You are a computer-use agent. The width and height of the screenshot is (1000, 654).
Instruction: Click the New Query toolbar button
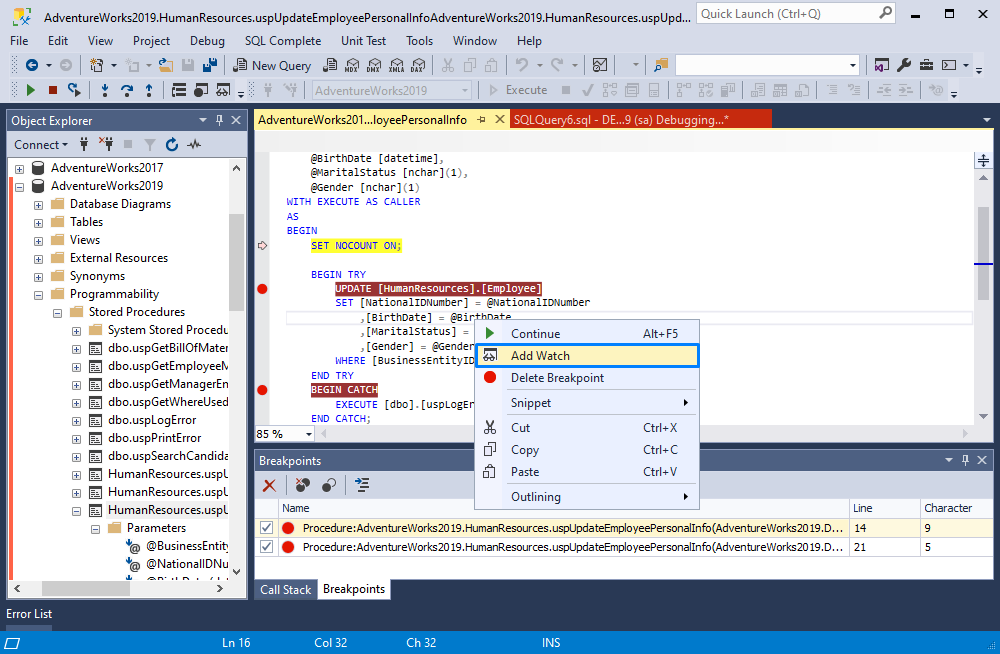pyautogui.click(x=272, y=65)
